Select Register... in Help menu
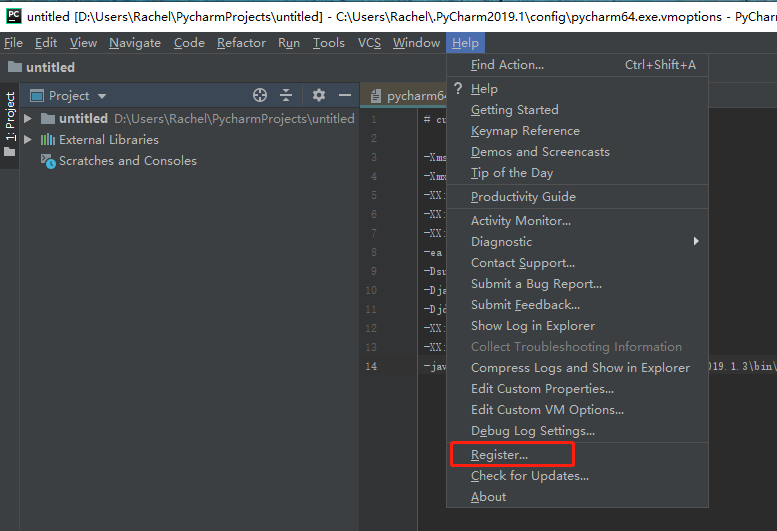 point(577,455)
